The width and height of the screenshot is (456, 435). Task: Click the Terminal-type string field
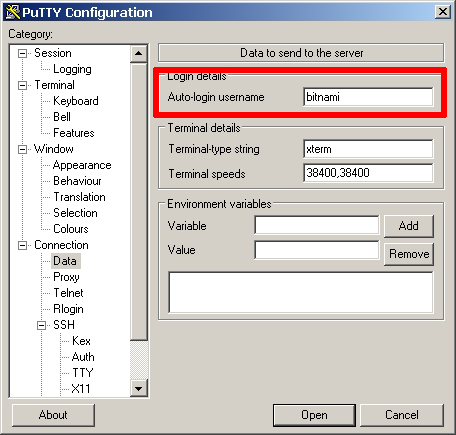click(x=368, y=149)
